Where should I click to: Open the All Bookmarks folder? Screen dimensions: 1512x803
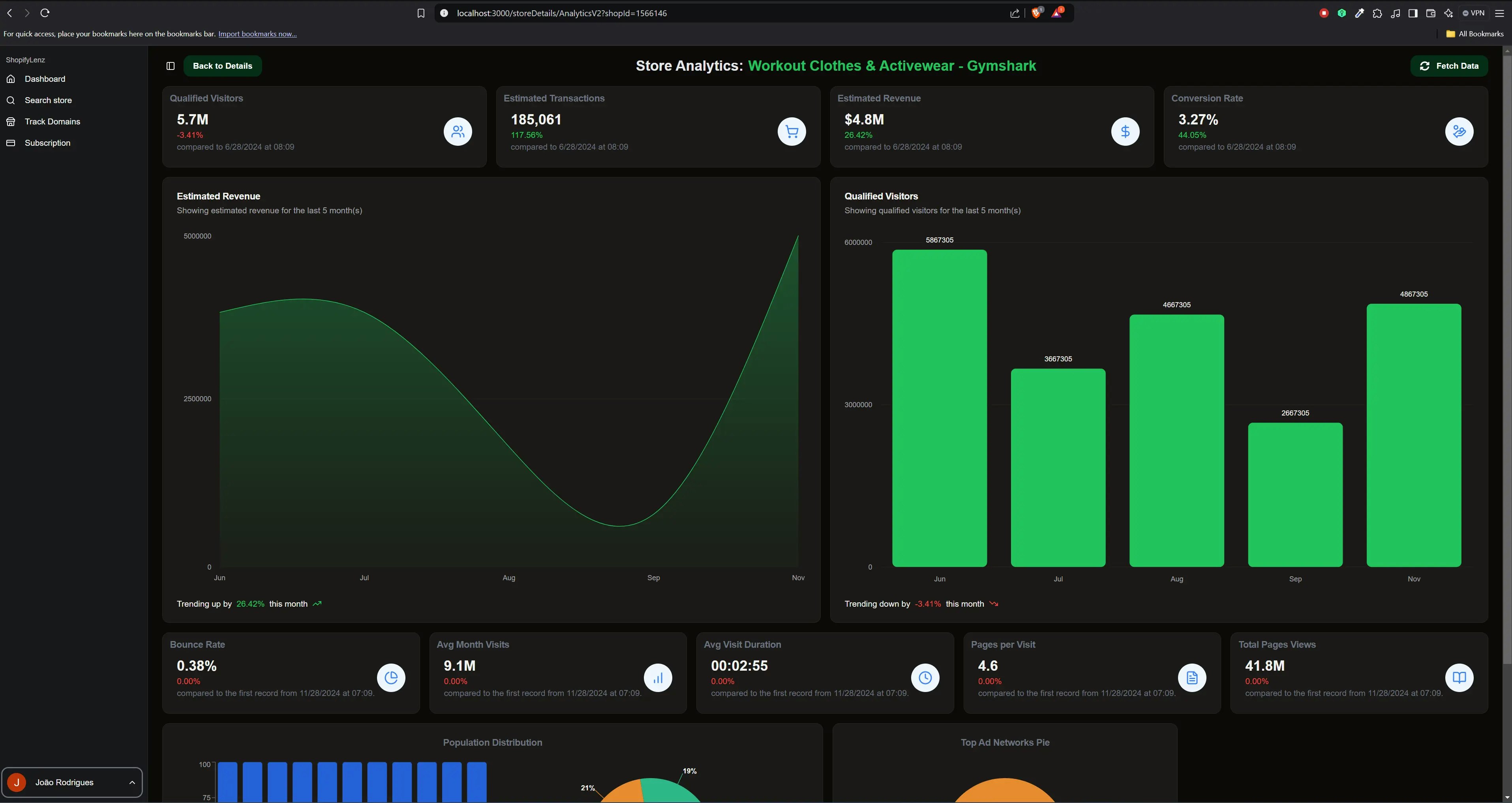tap(1474, 34)
